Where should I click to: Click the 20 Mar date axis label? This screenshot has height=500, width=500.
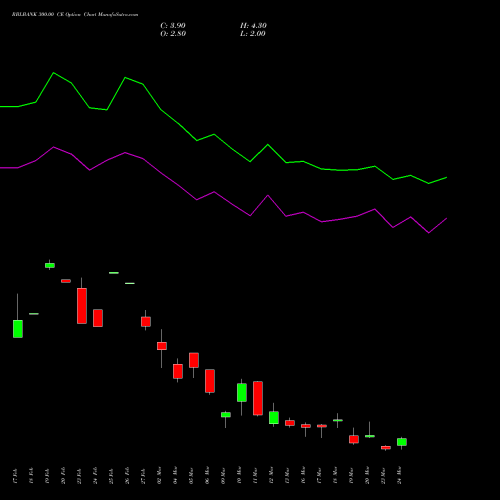368,475
